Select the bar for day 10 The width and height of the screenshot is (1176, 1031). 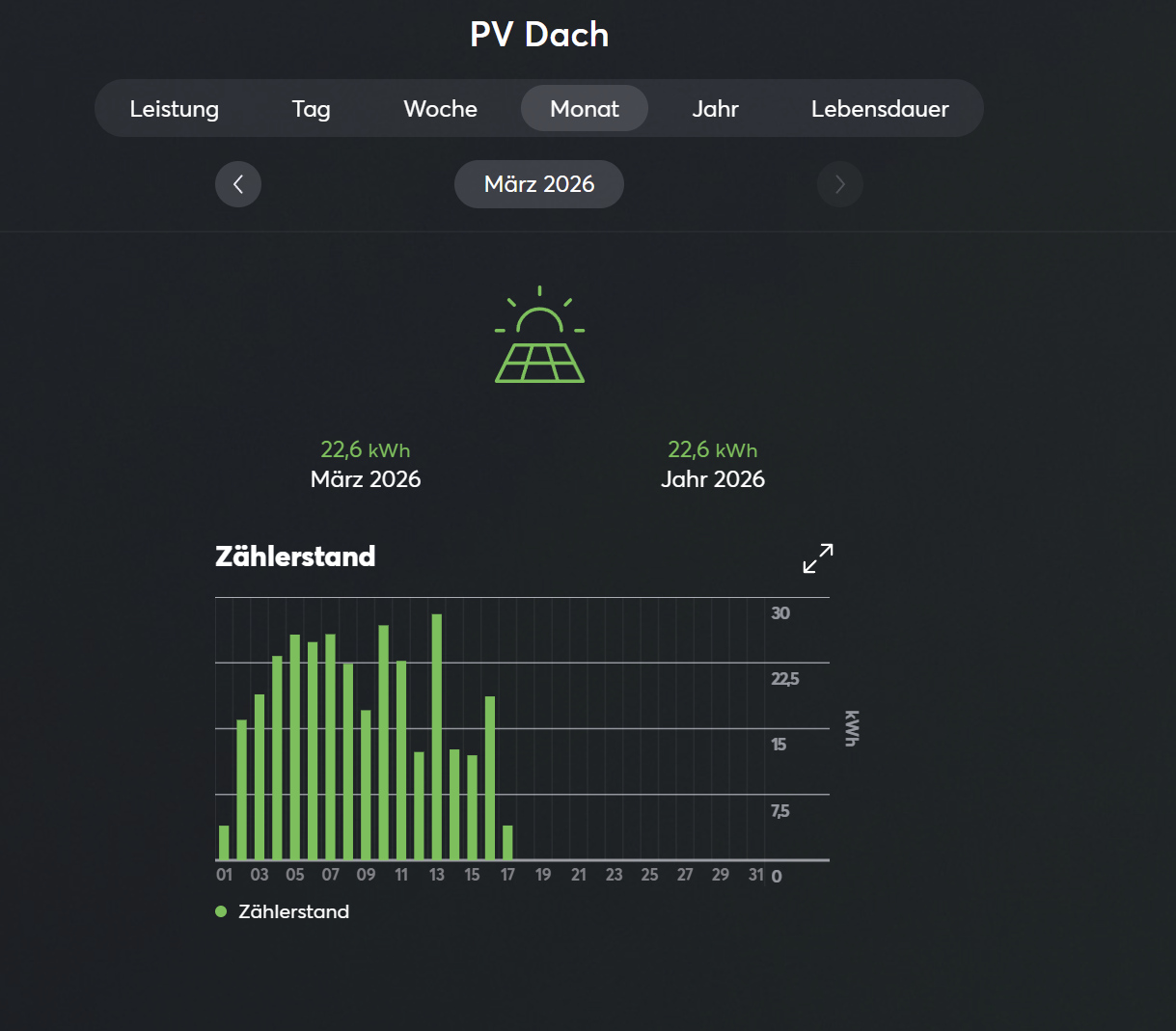tap(384, 743)
